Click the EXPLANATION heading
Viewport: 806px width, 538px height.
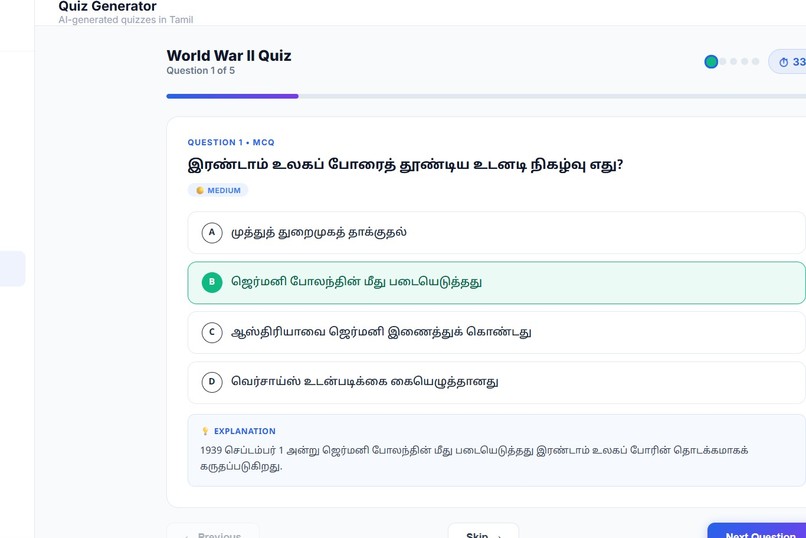click(245, 431)
